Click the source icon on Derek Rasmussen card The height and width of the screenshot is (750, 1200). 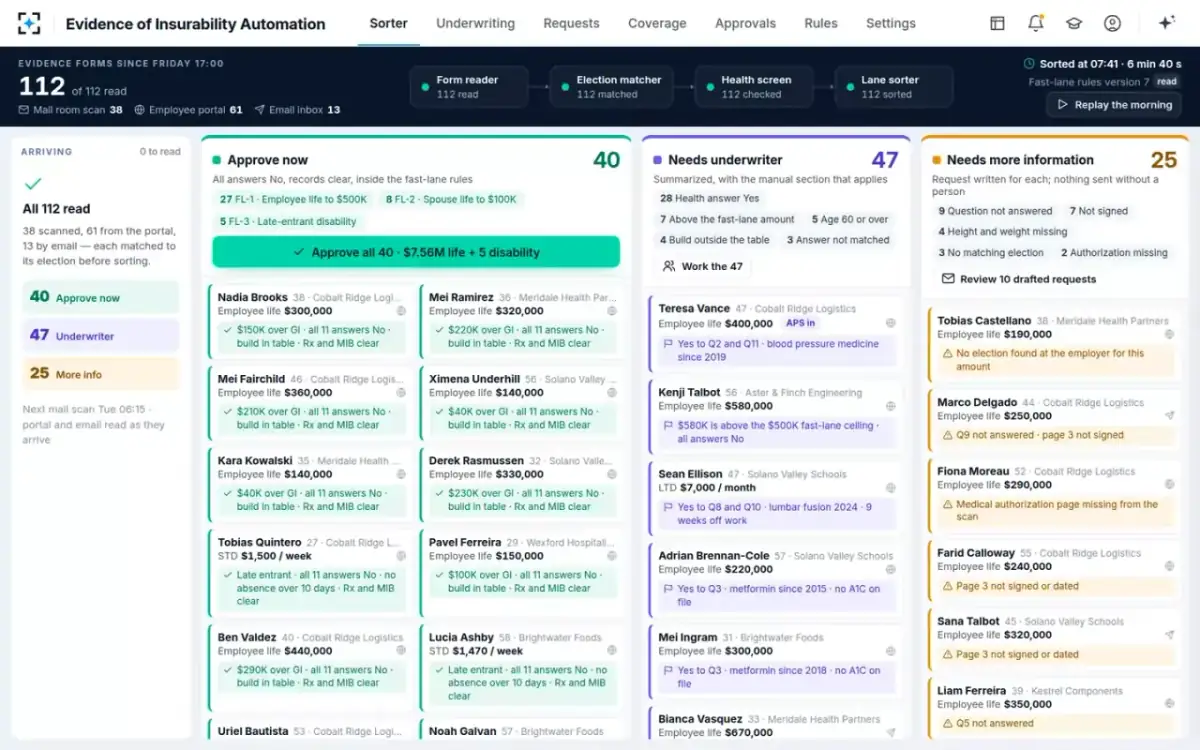[x=612, y=475]
